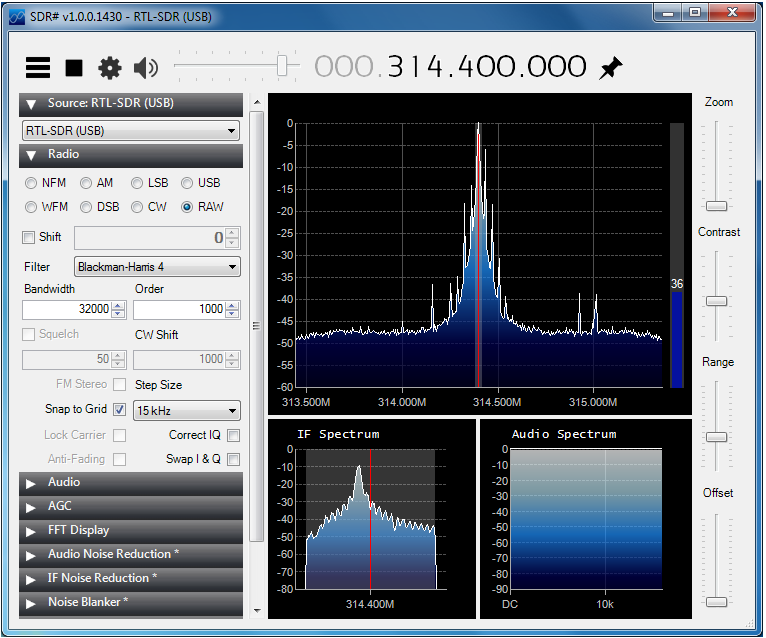This screenshot has width=766, height=638.
Task: Open the gear configuration icon
Action: [x=109, y=68]
